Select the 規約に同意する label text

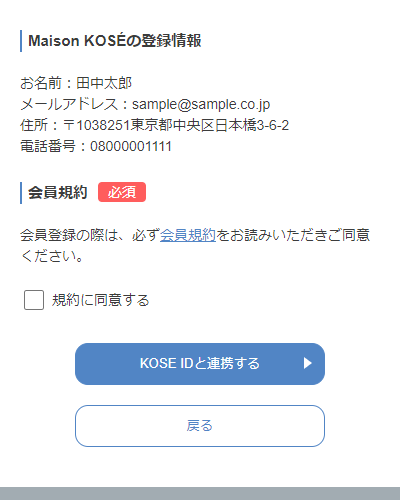101,300
